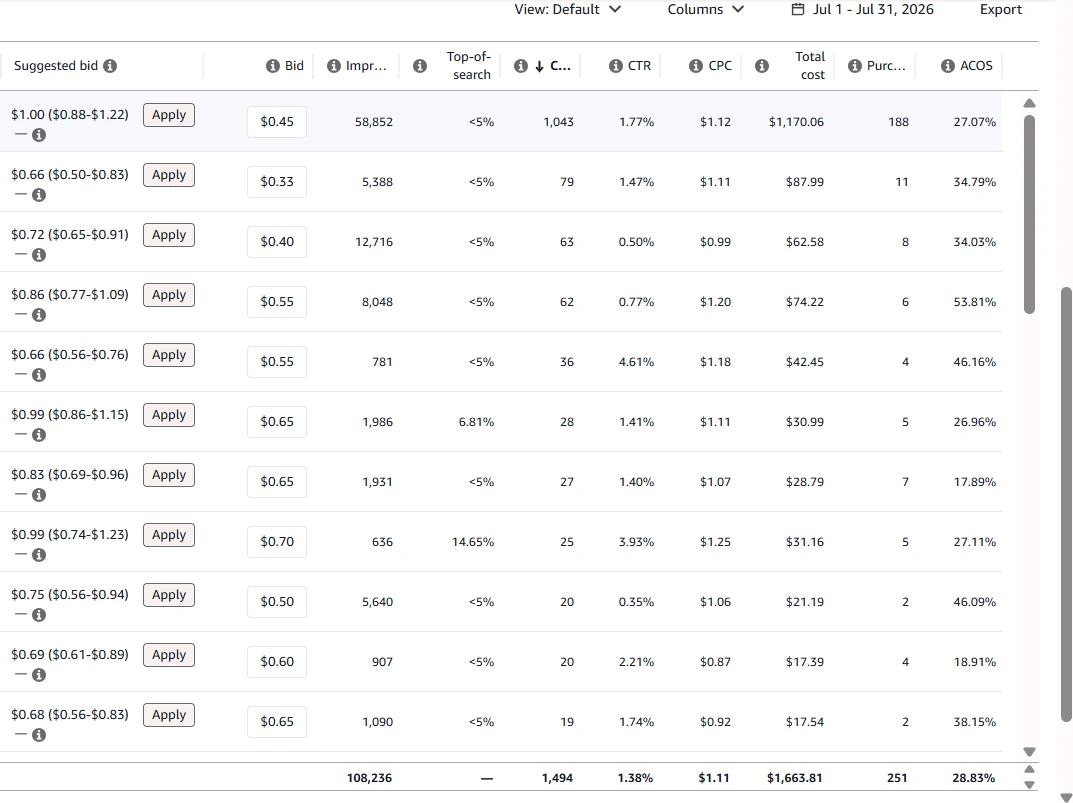
Task: Click the table's vertical scrollbar thumb
Action: [1029, 214]
